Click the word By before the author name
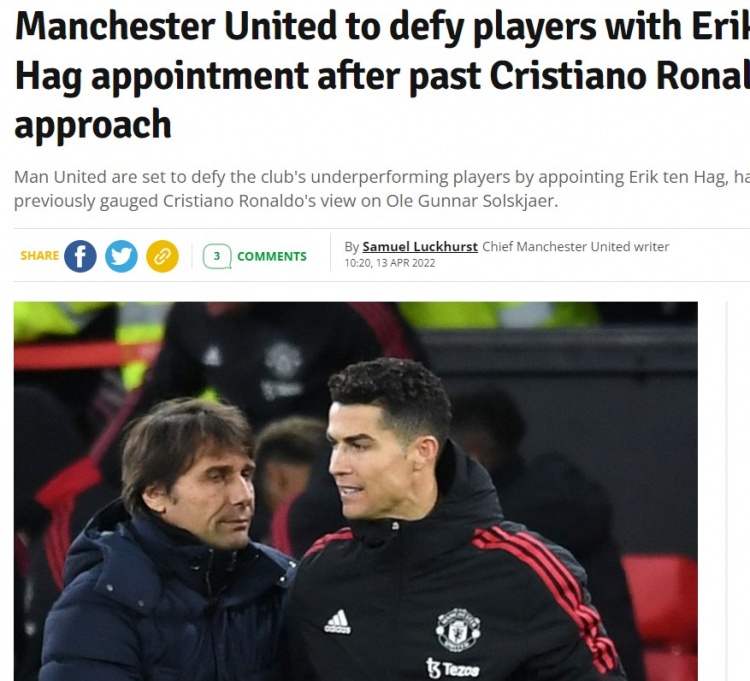 pyautogui.click(x=352, y=247)
